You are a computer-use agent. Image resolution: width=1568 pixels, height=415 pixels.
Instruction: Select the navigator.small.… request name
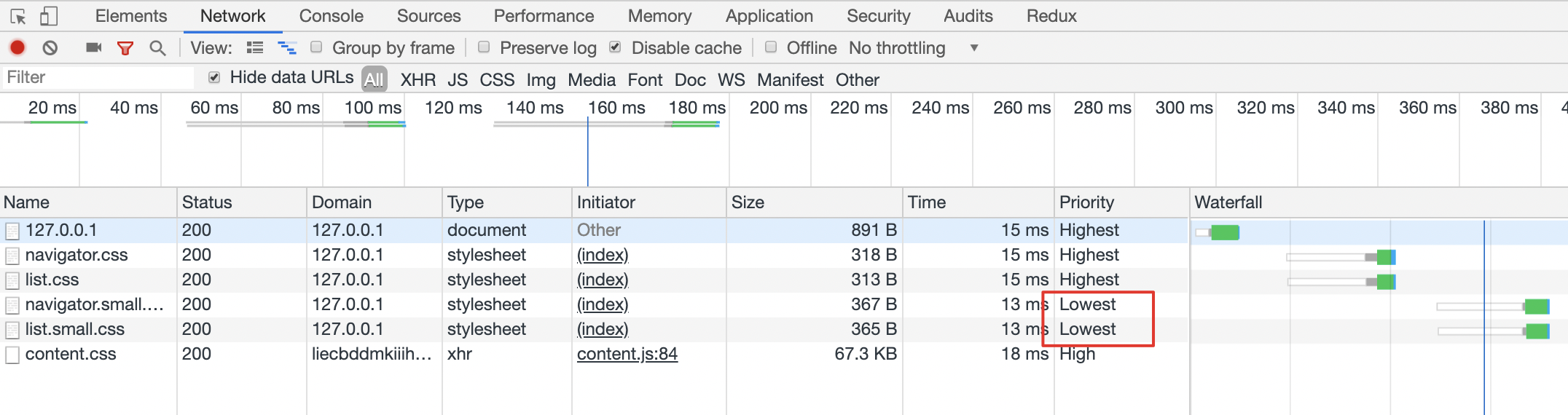pyautogui.click(x=94, y=305)
